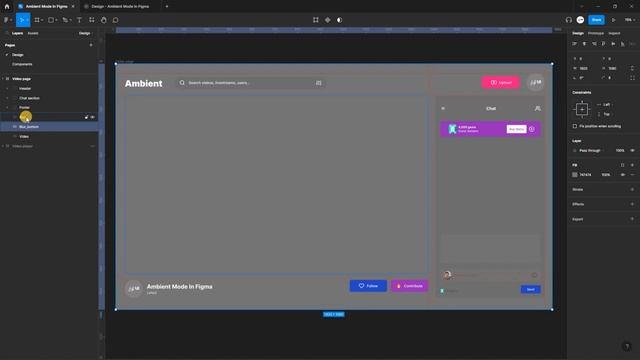Viewport: 640px width, 360px height.
Task: Switch to the Inspect tab
Action: pos(614,33)
